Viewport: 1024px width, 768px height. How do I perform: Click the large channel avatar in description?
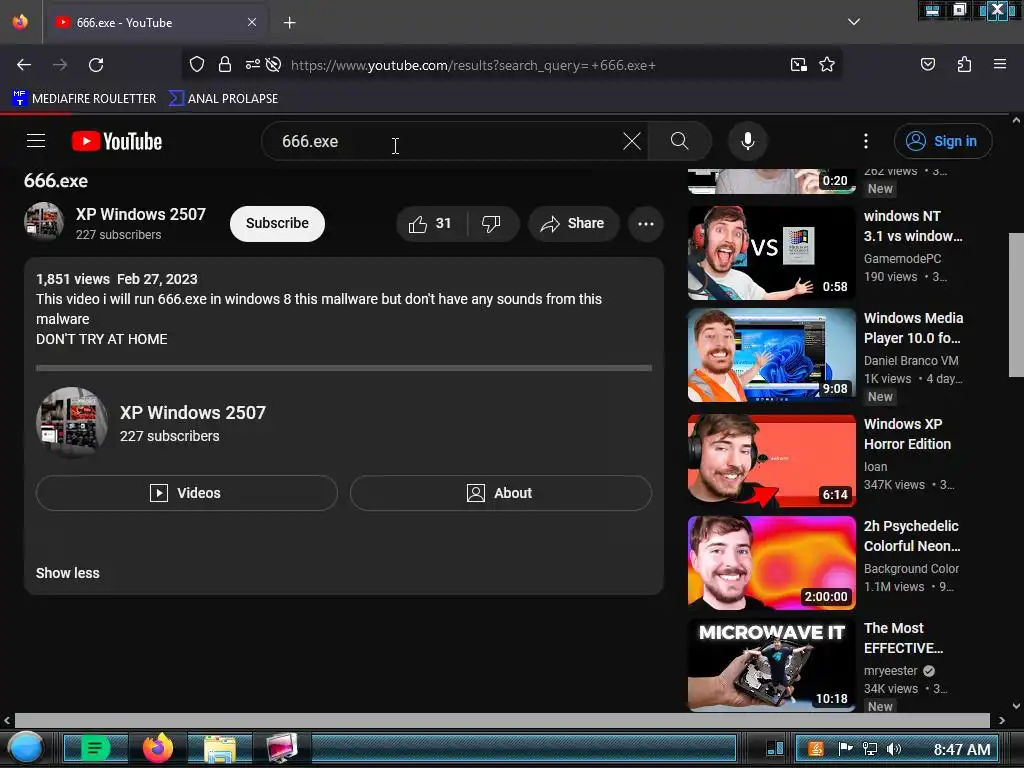click(72, 423)
